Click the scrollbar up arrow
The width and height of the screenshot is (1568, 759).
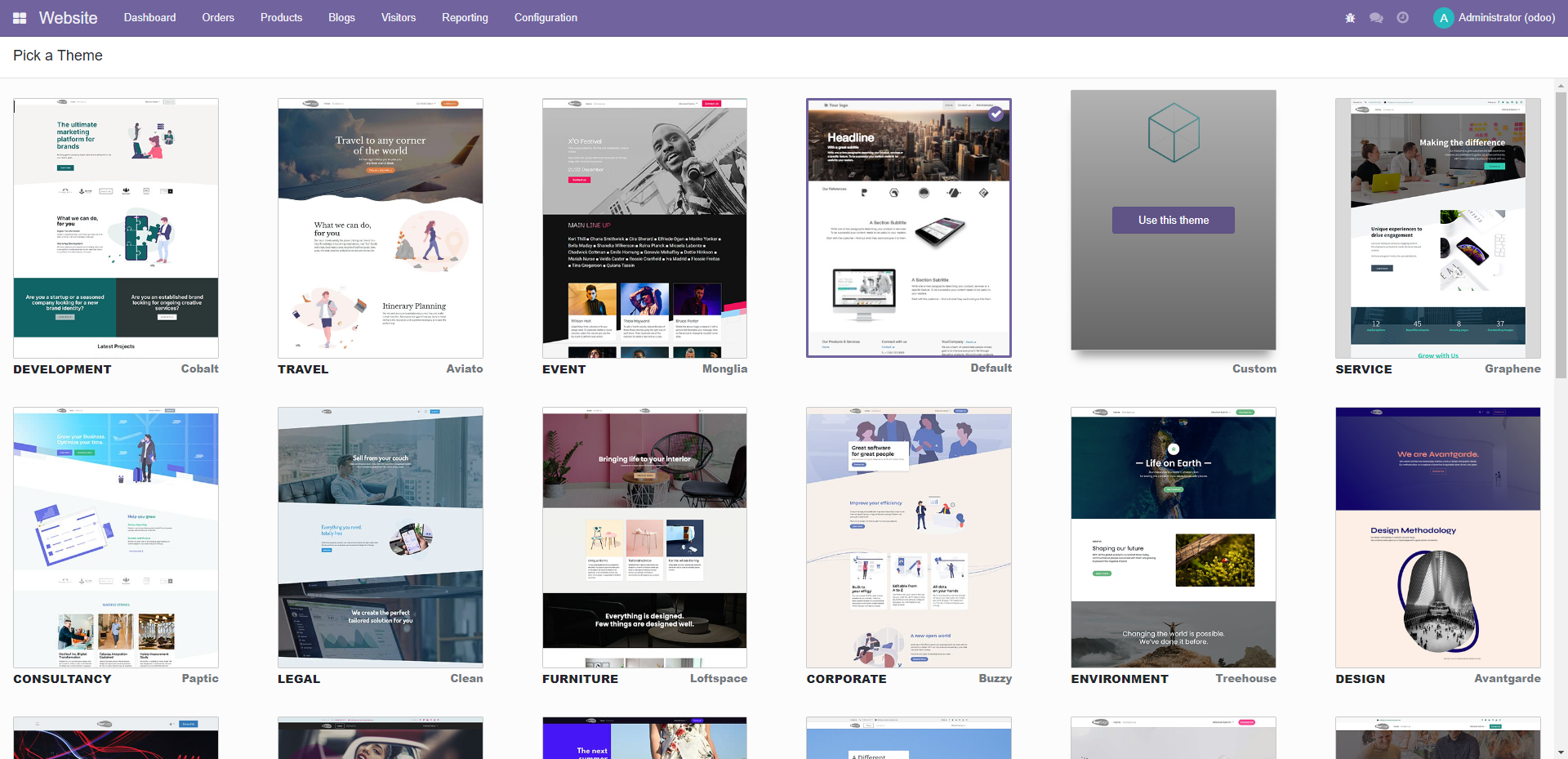tap(1561, 84)
